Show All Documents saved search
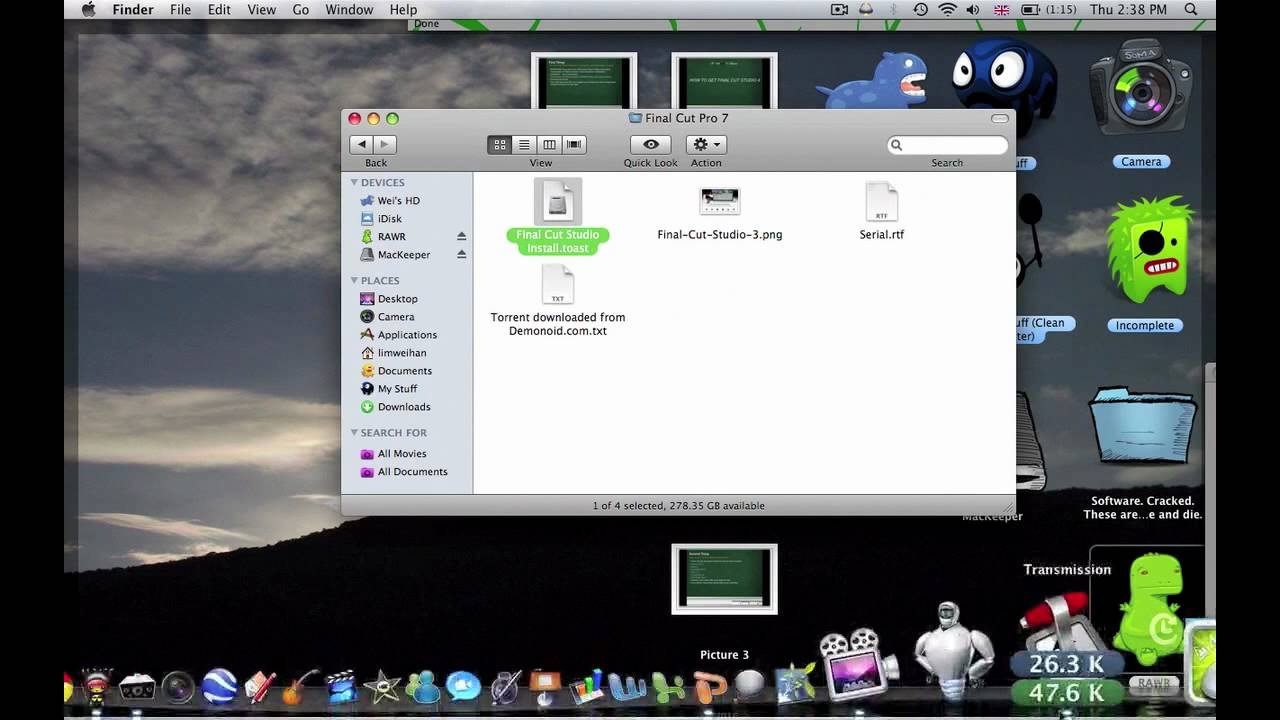 [411, 472]
